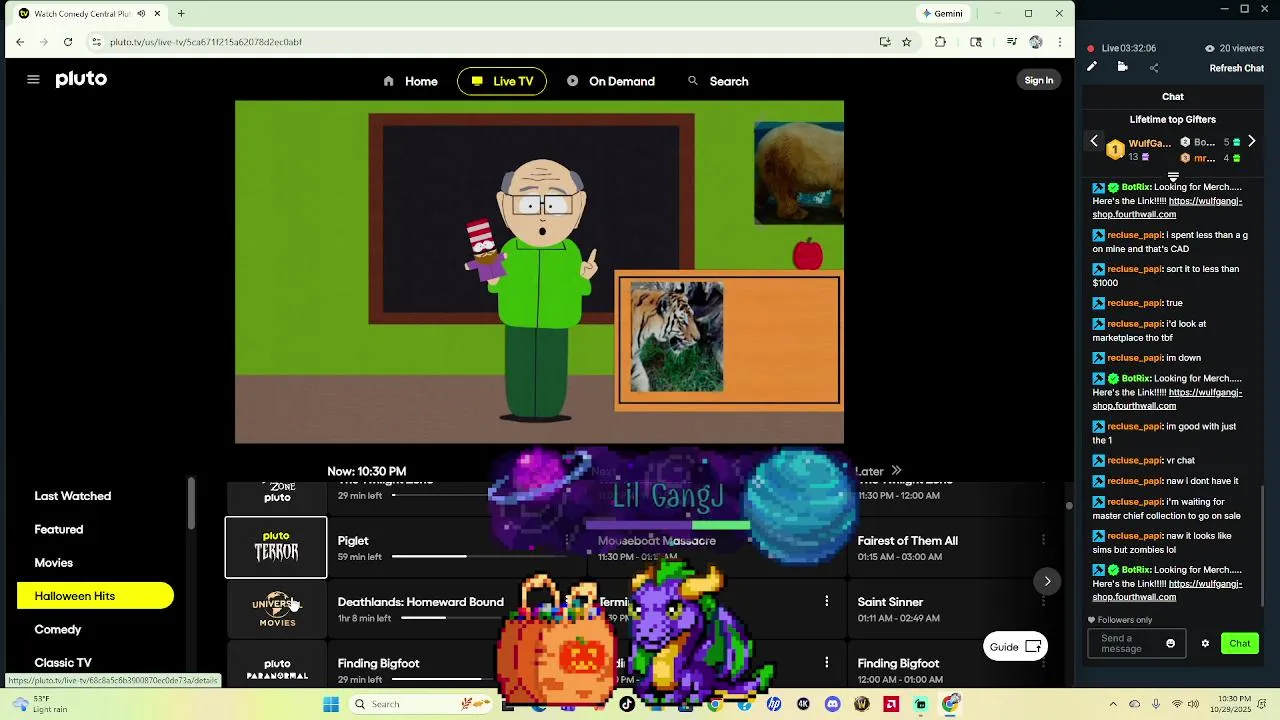Click the South Park video player
The height and width of the screenshot is (720, 1280).
click(x=539, y=271)
